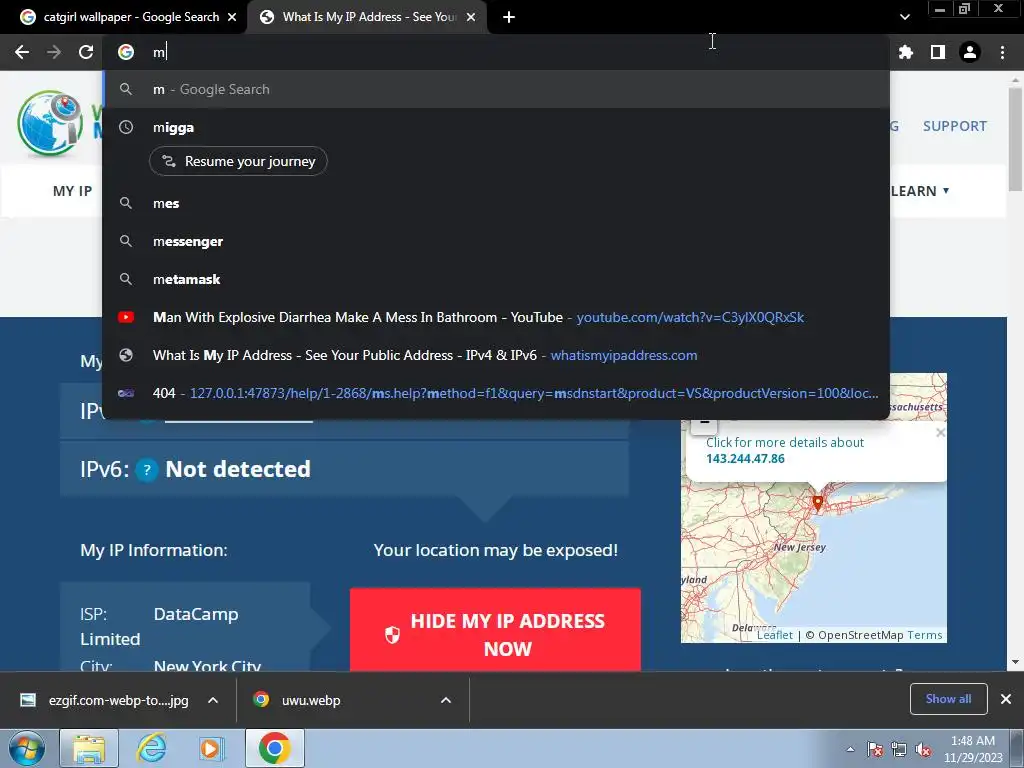Open Windows Explorer from the taskbar

[x=89, y=748]
